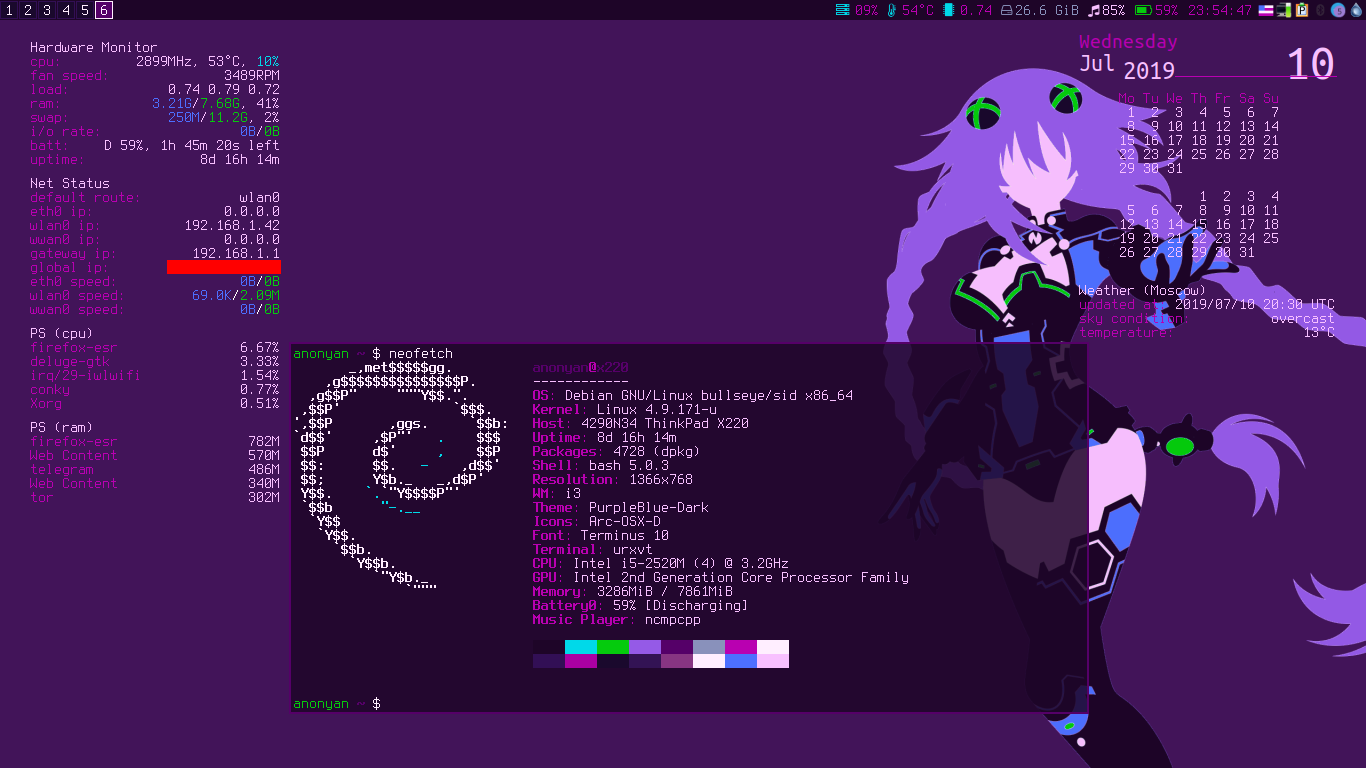
Task: Click the gateway ip 192.168.1.1 value
Action: pos(236,253)
